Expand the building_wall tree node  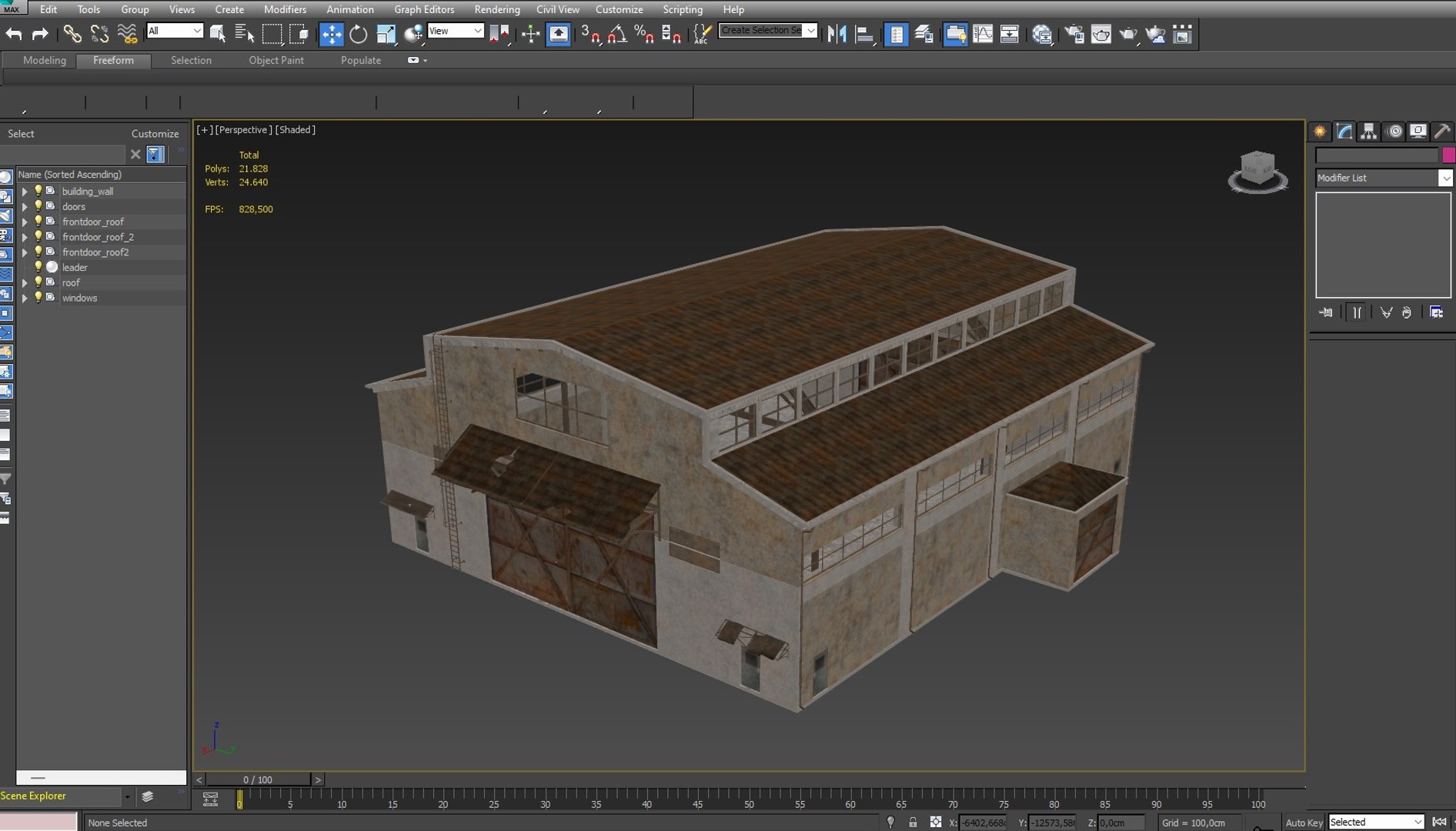[x=24, y=192]
